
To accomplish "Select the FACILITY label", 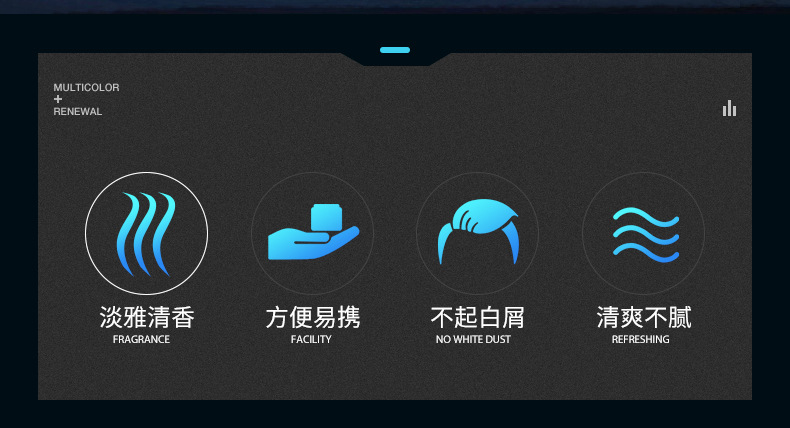I will pyautogui.click(x=311, y=339).
